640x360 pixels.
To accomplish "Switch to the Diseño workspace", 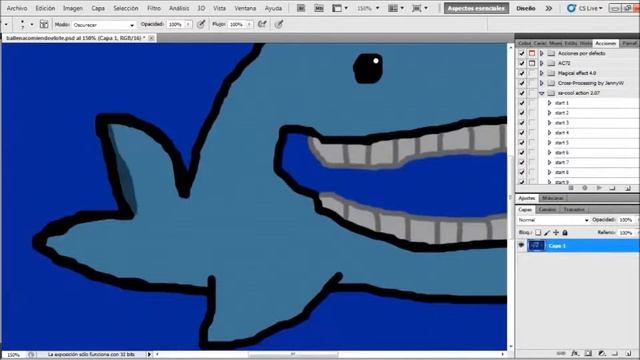I will (x=526, y=8).
